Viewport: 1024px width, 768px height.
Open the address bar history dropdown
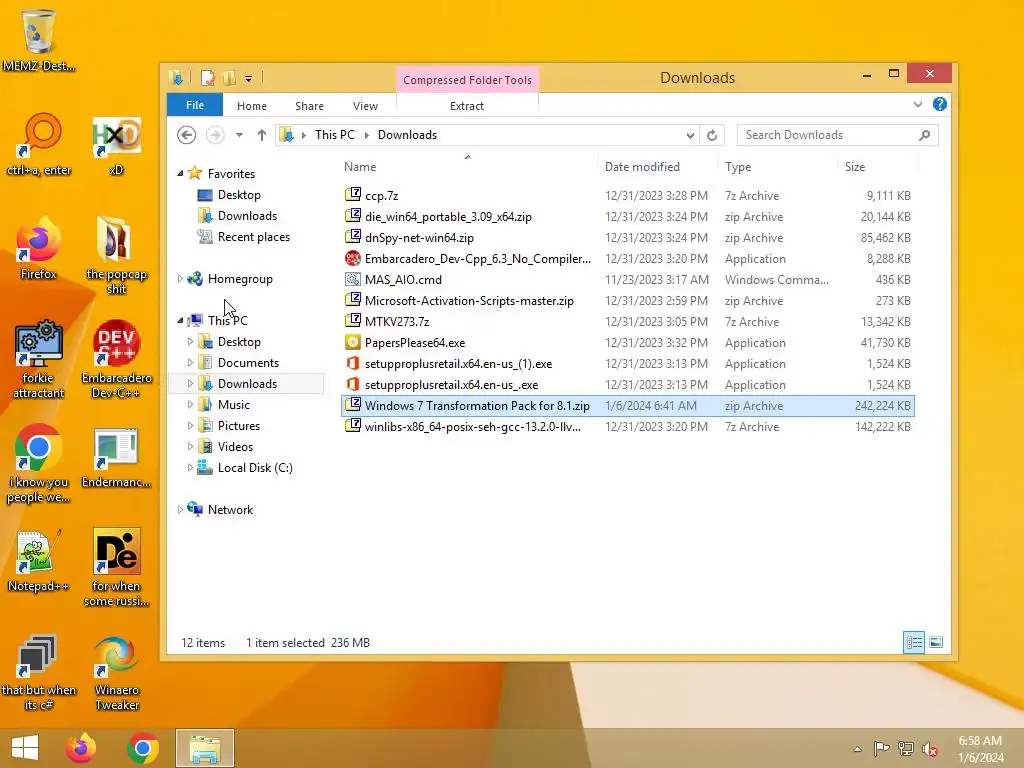[690, 135]
